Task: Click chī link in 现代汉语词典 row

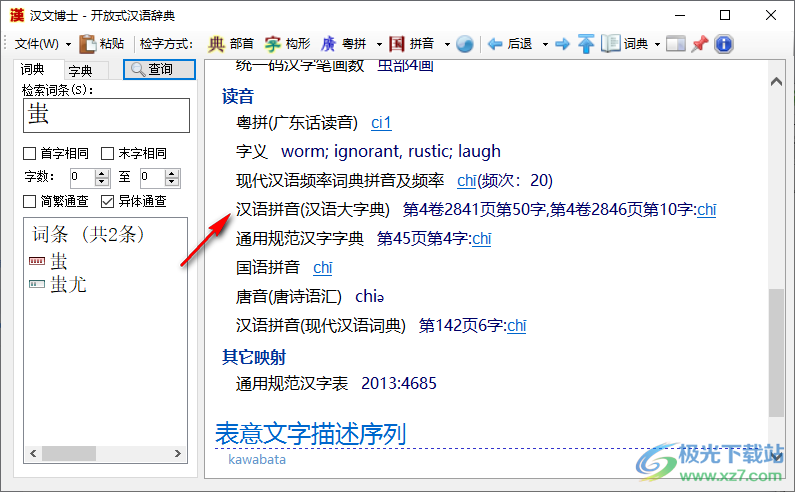Action: coord(517,326)
